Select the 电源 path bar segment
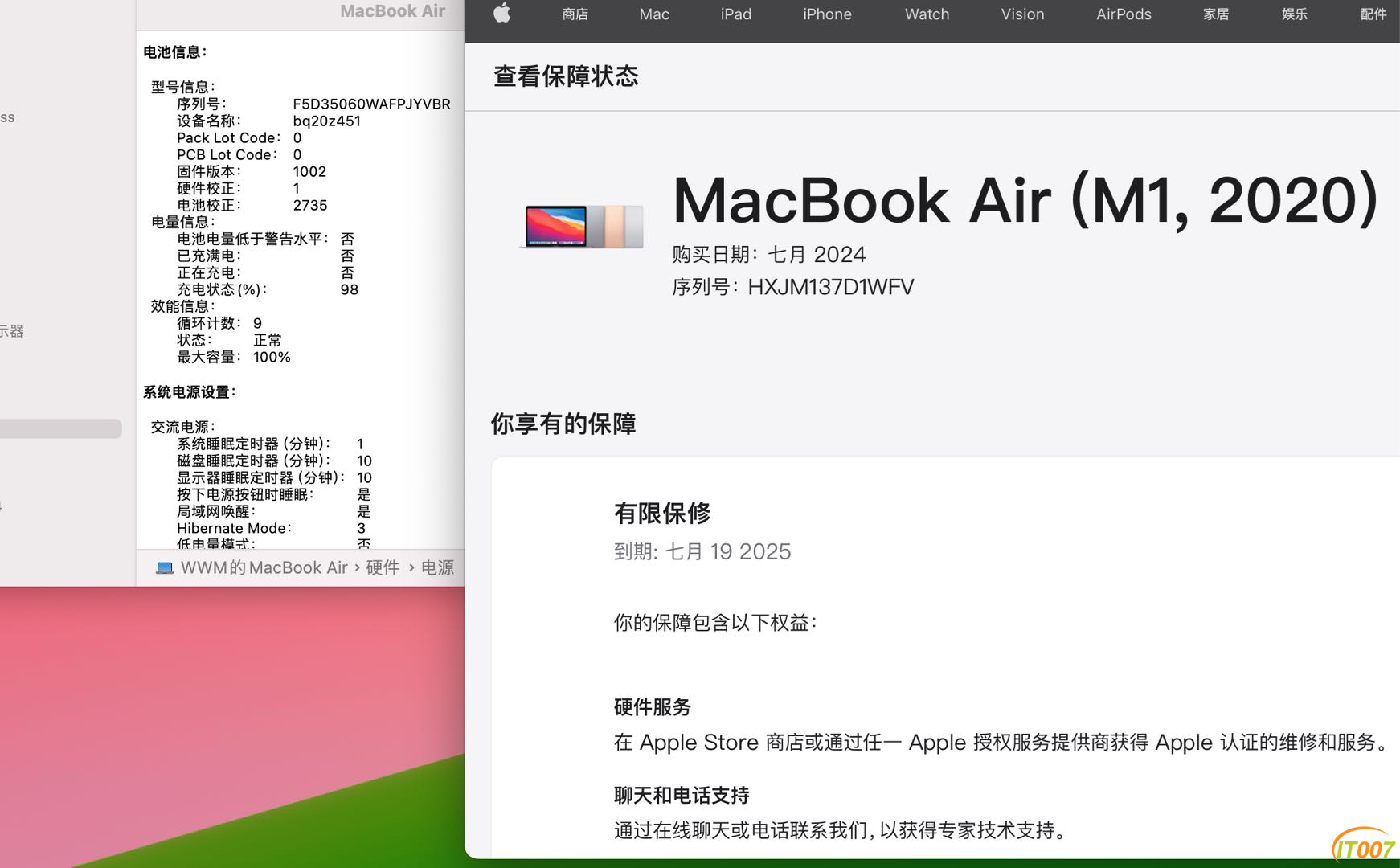 [x=438, y=567]
